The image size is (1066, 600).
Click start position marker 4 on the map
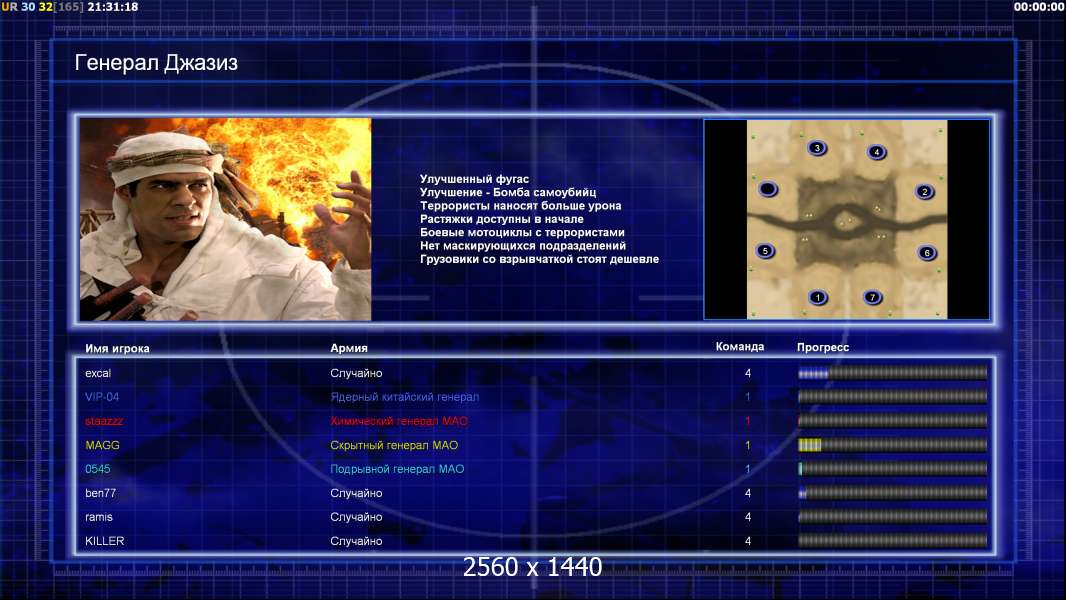point(877,152)
